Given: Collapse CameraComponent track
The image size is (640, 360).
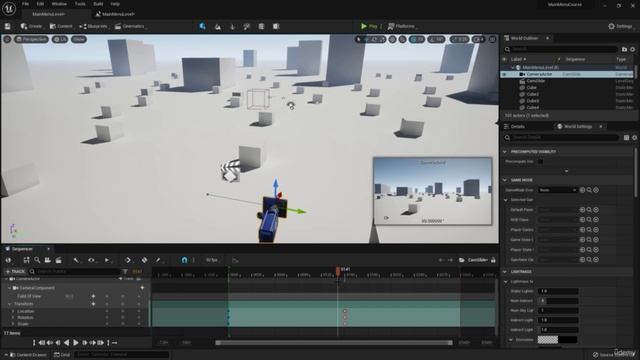Looking at the screenshot, I should click(9, 288).
